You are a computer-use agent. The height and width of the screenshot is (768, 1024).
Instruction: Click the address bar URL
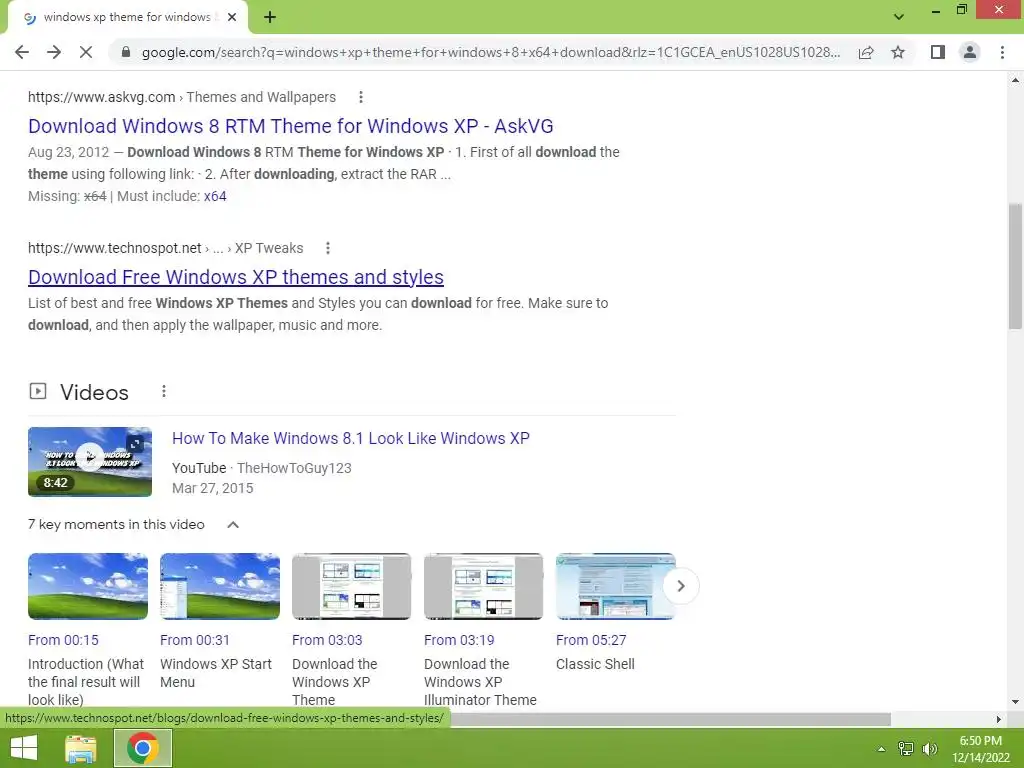click(x=490, y=52)
